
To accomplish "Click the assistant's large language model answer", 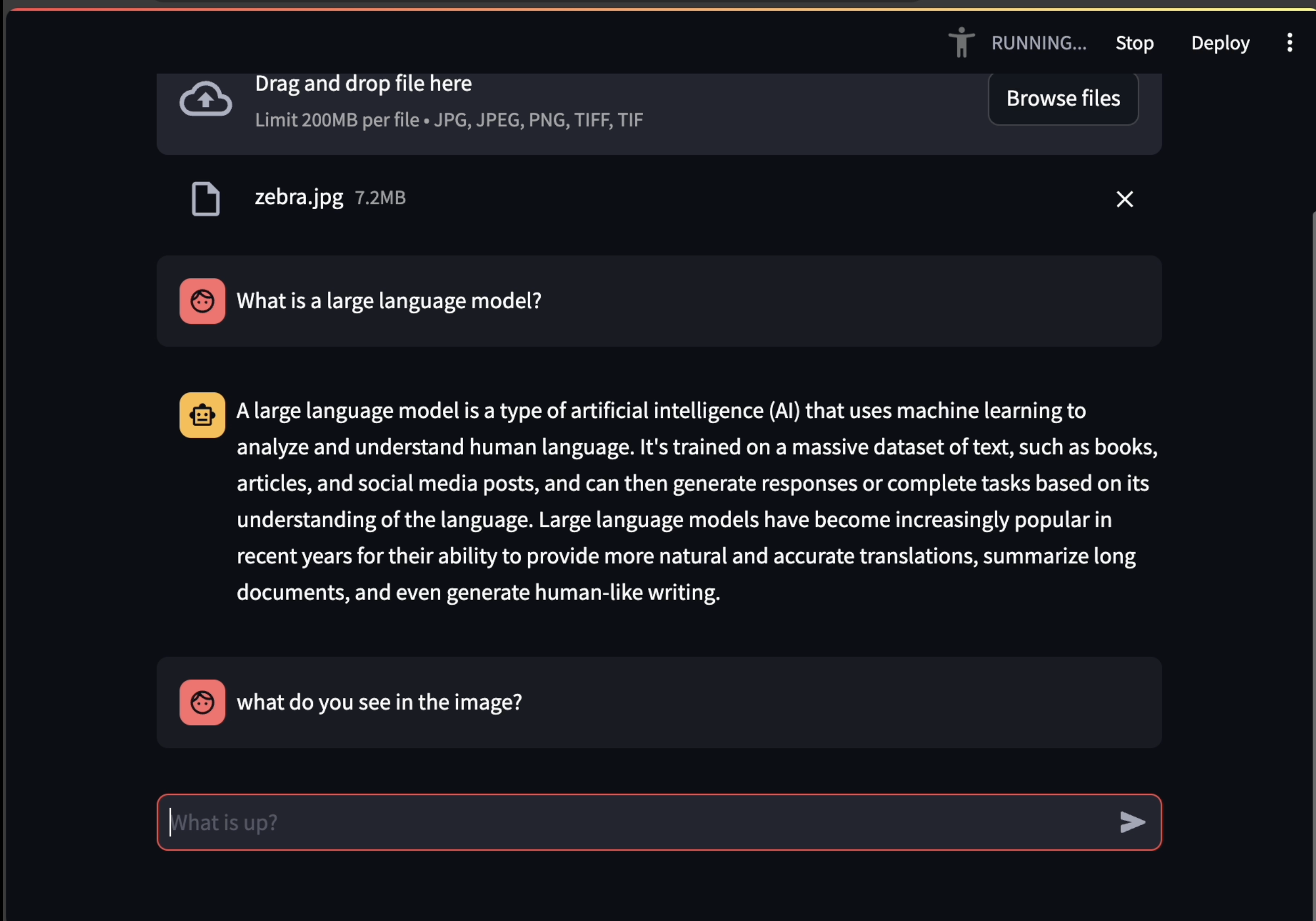I will point(697,501).
